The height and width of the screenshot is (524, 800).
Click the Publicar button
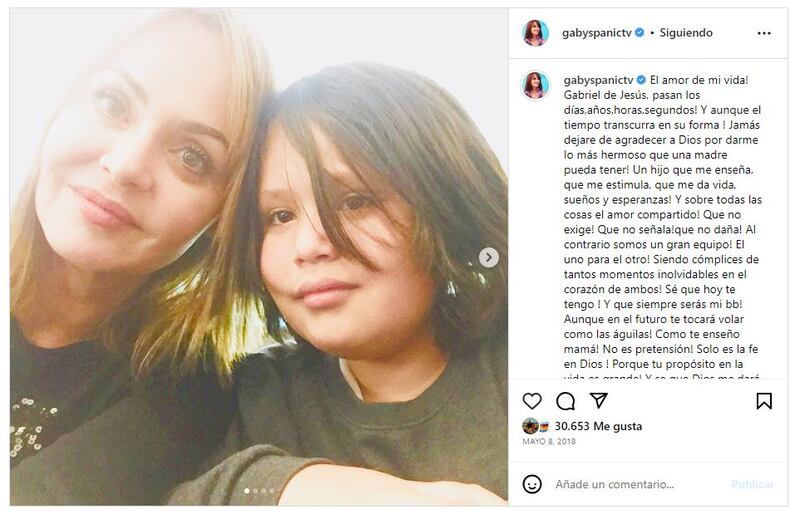[752, 484]
